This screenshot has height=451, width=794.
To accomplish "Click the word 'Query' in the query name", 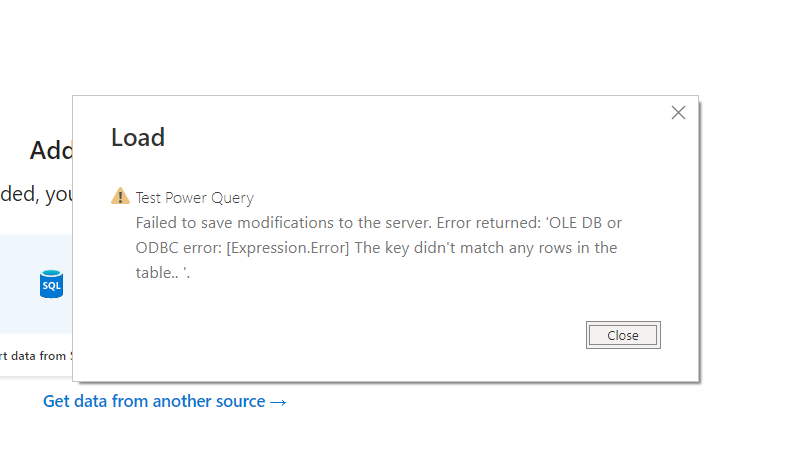I will tap(232, 198).
